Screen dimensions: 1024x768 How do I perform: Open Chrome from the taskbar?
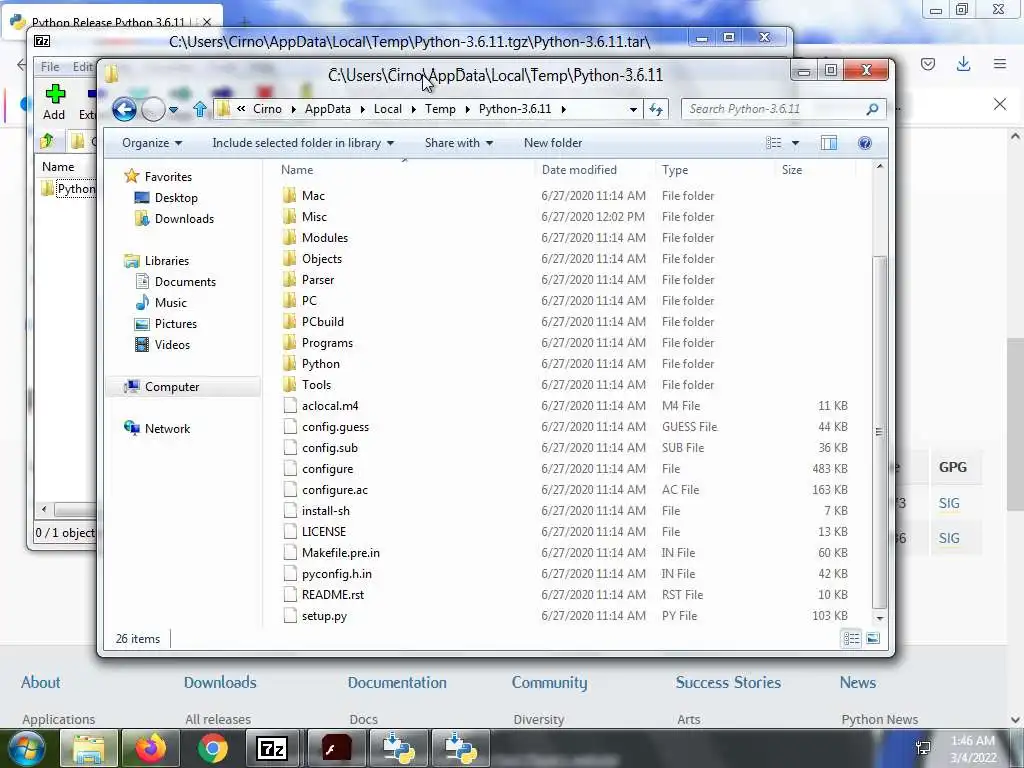(x=212, y=748)
